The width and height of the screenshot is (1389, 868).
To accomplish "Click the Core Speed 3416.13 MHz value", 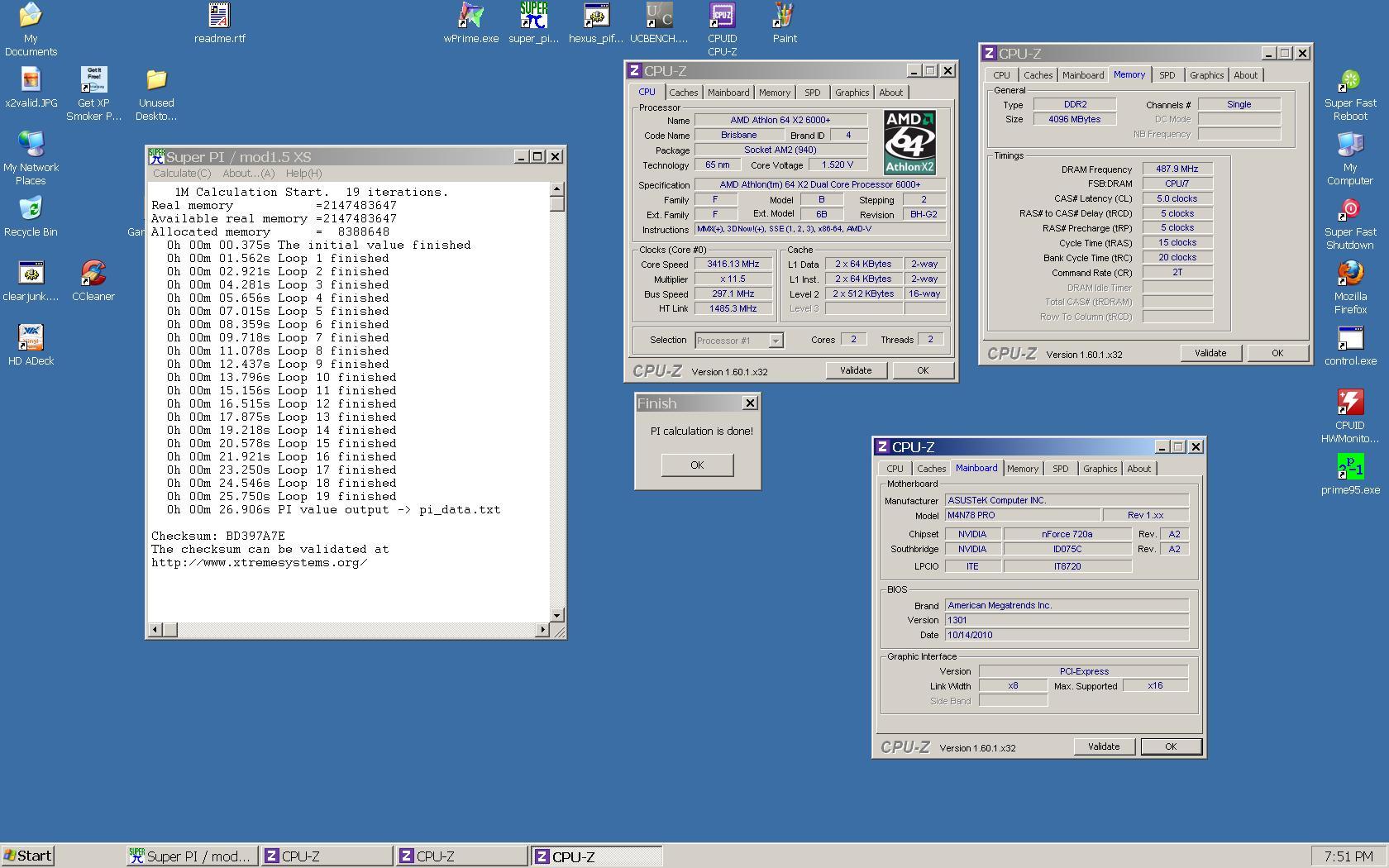I will coord(733,265).
